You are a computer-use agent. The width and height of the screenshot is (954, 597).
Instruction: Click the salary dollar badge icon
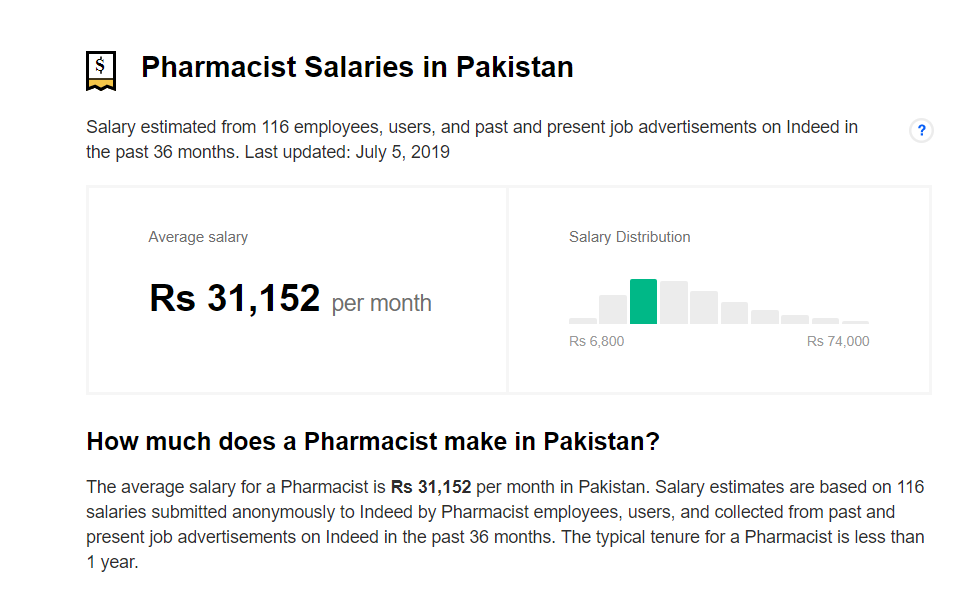coord(101,70)
